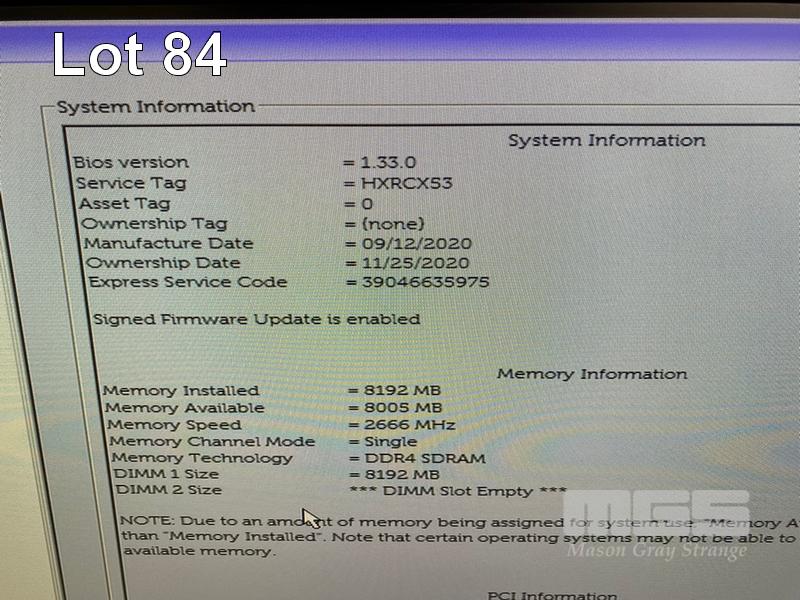This screenshot has height=600, width=800.
Task: Click the Memory Channel Mode Single value
Action: coord(391,441)
